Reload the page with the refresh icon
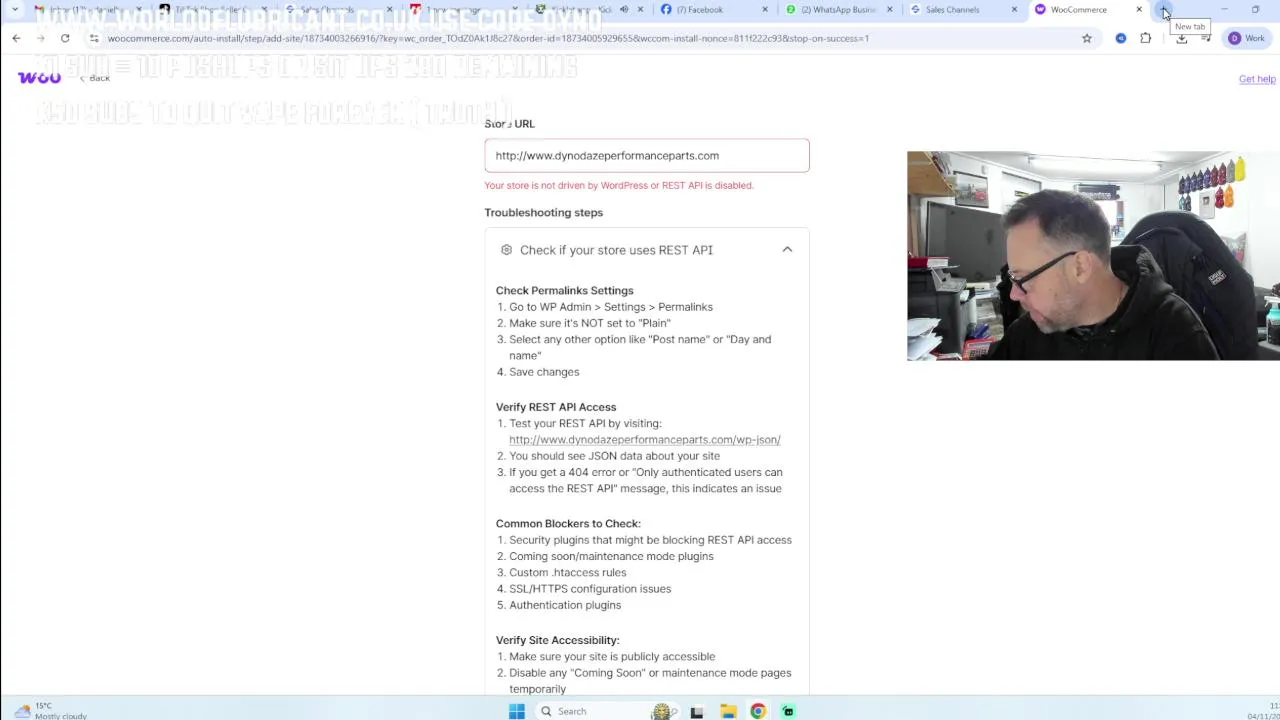The width and height of the screenshot is (1280, 720). (65, 38)
